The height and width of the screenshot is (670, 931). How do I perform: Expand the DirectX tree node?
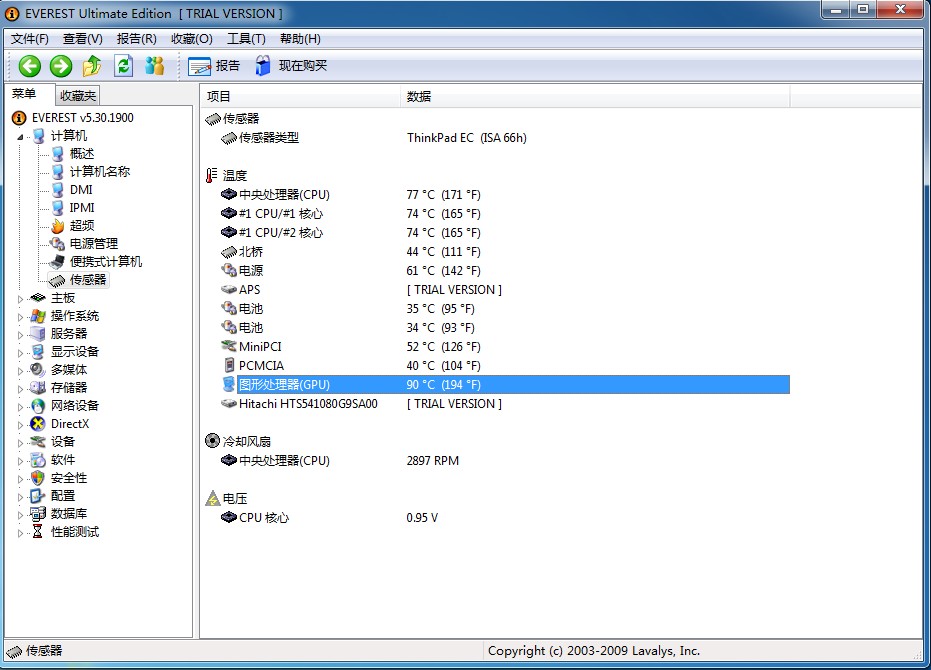(x=20, y=425)
